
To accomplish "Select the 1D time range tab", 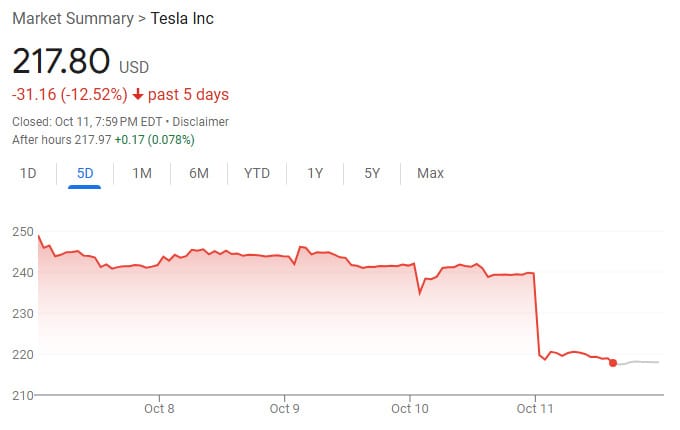I will pos(28,173).
